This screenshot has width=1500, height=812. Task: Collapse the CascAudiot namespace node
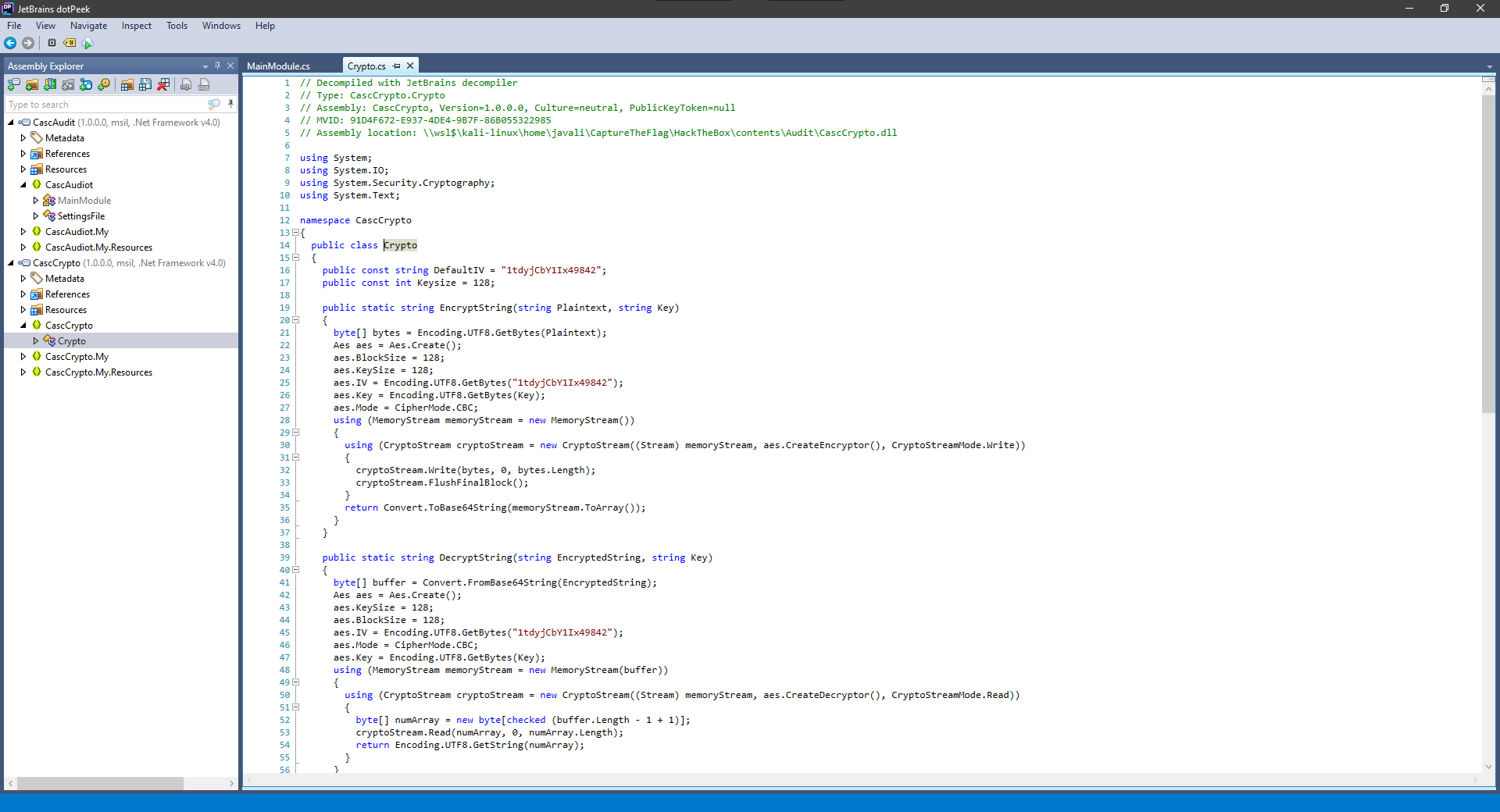tap(23, 185)
